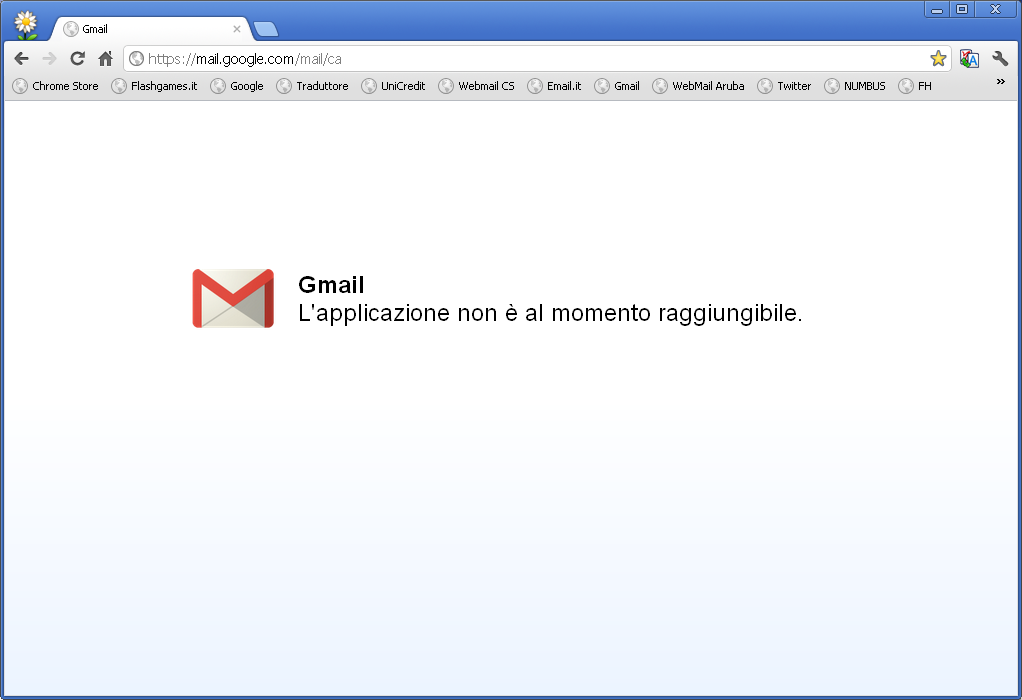Viewport: 1022px width, 700px height.
Task: Click the site globe icon in address bar
Action: coord(136,59)
